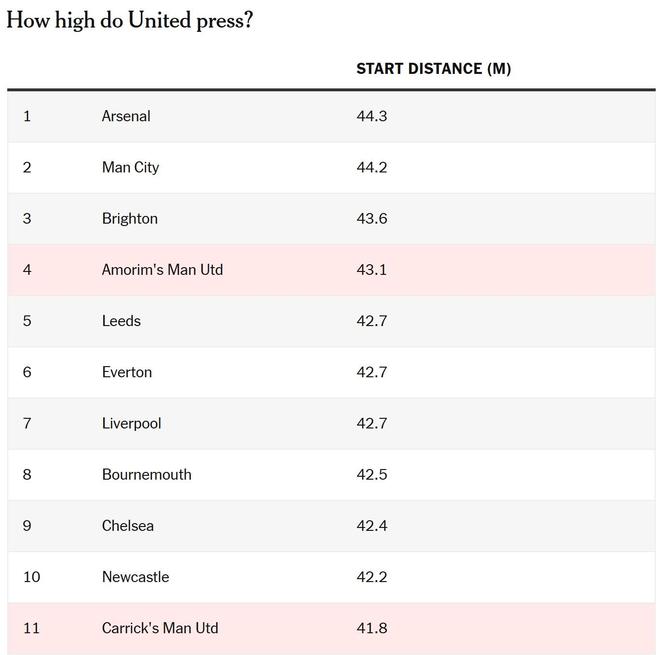Image resolution: width=660 pixels, height=655 pixels.
Task: Click Bournemouth in the ranking list
Action: (146, 474)
